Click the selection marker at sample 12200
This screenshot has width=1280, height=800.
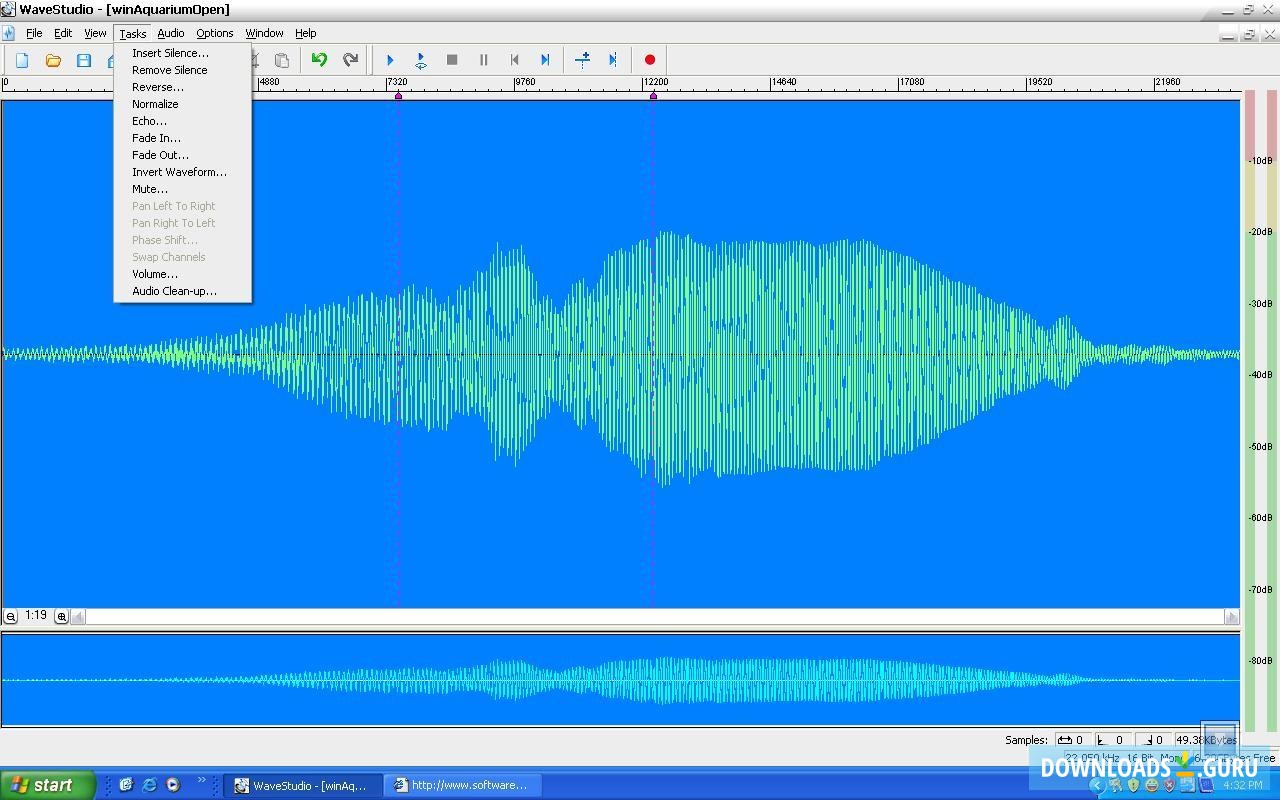[x=653, y=95]
